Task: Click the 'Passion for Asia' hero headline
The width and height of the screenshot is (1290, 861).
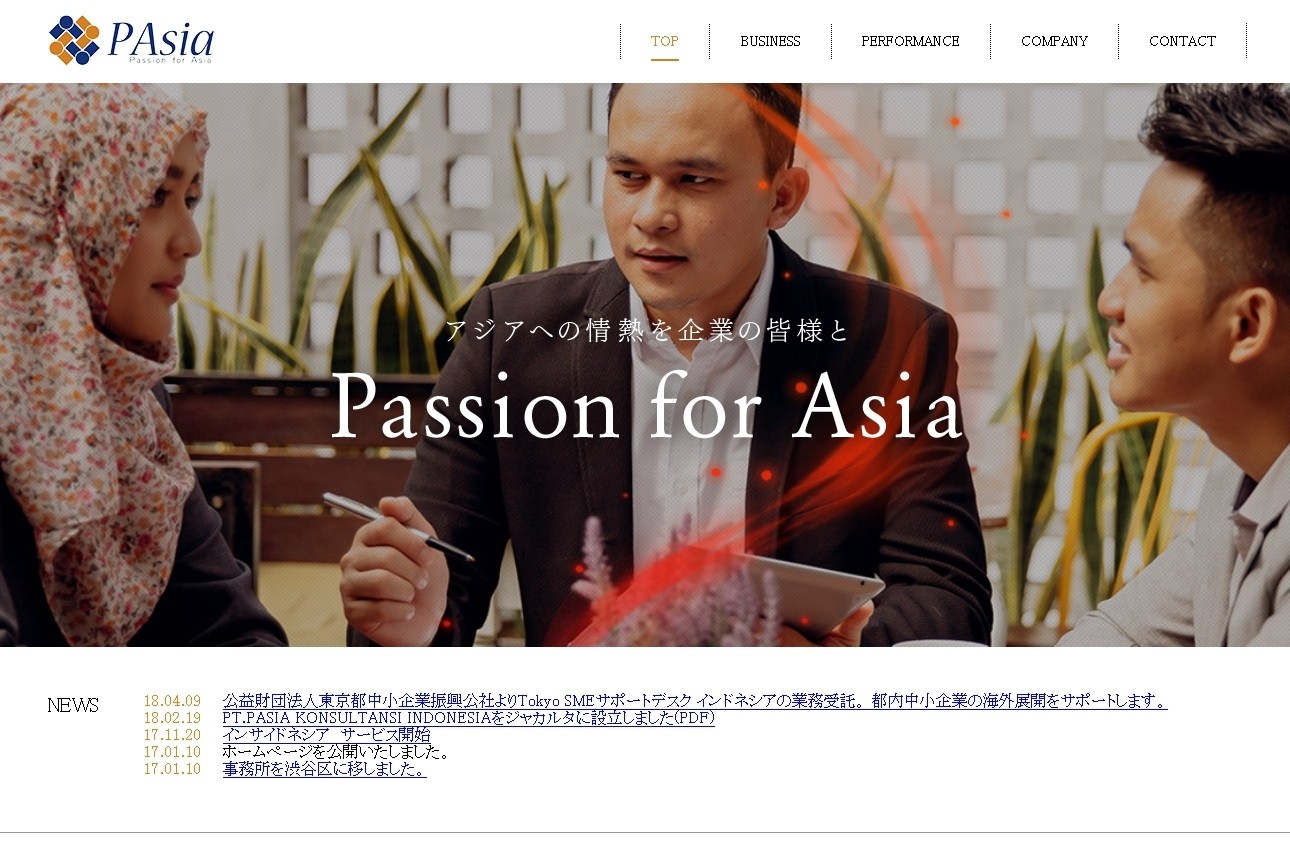Action: point(646,407)
